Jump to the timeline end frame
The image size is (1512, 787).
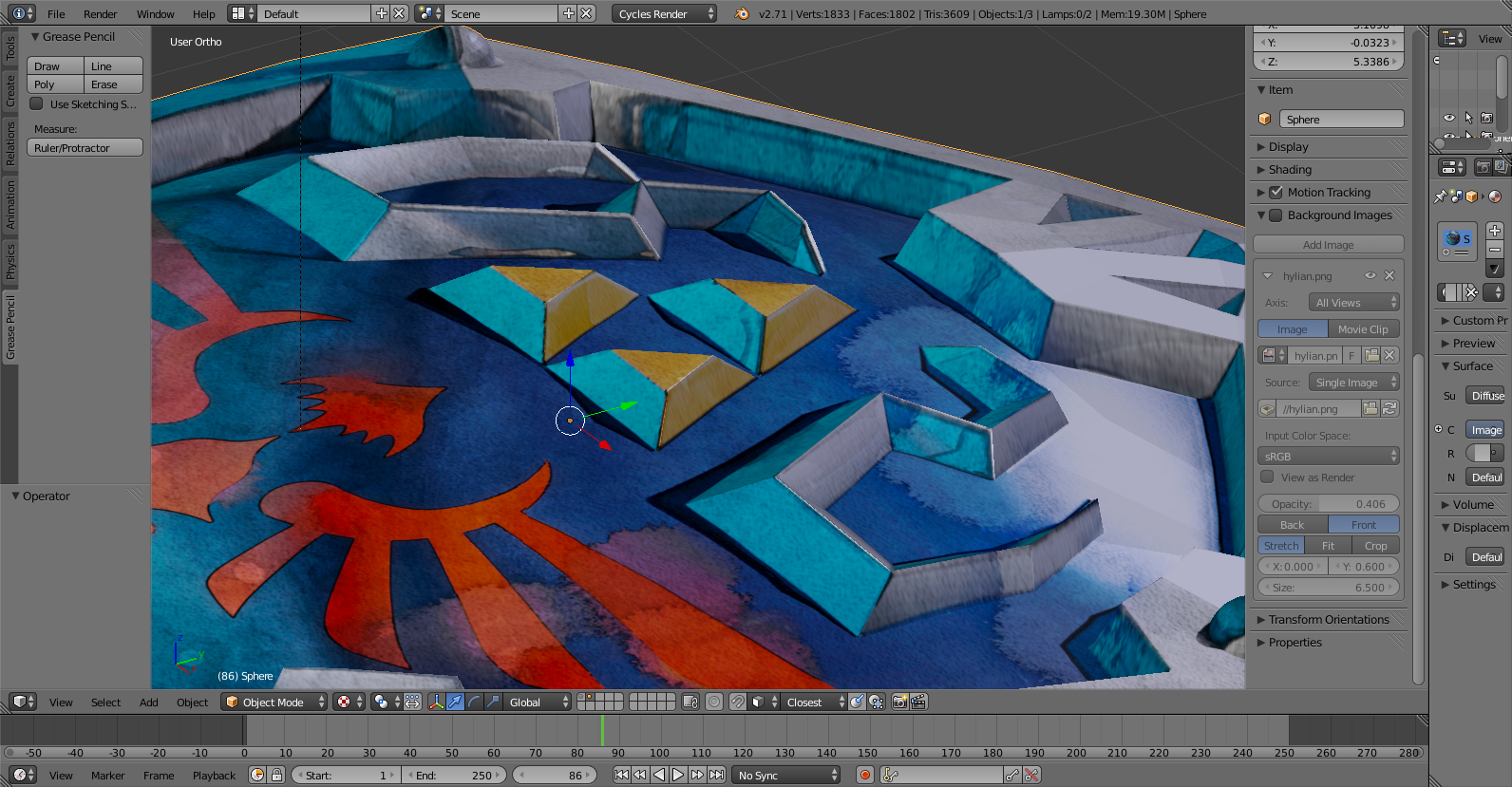click(x=717, y=775)
